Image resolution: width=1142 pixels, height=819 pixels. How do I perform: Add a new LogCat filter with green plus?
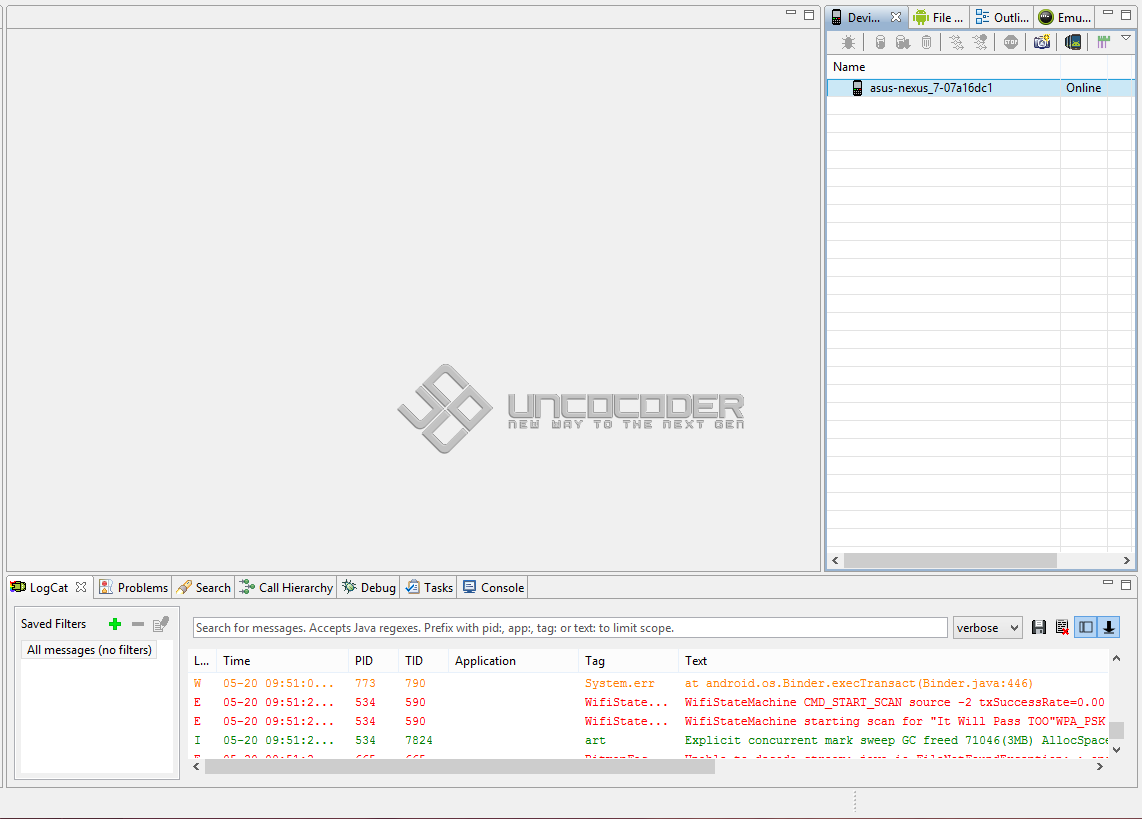pos(114,624)
